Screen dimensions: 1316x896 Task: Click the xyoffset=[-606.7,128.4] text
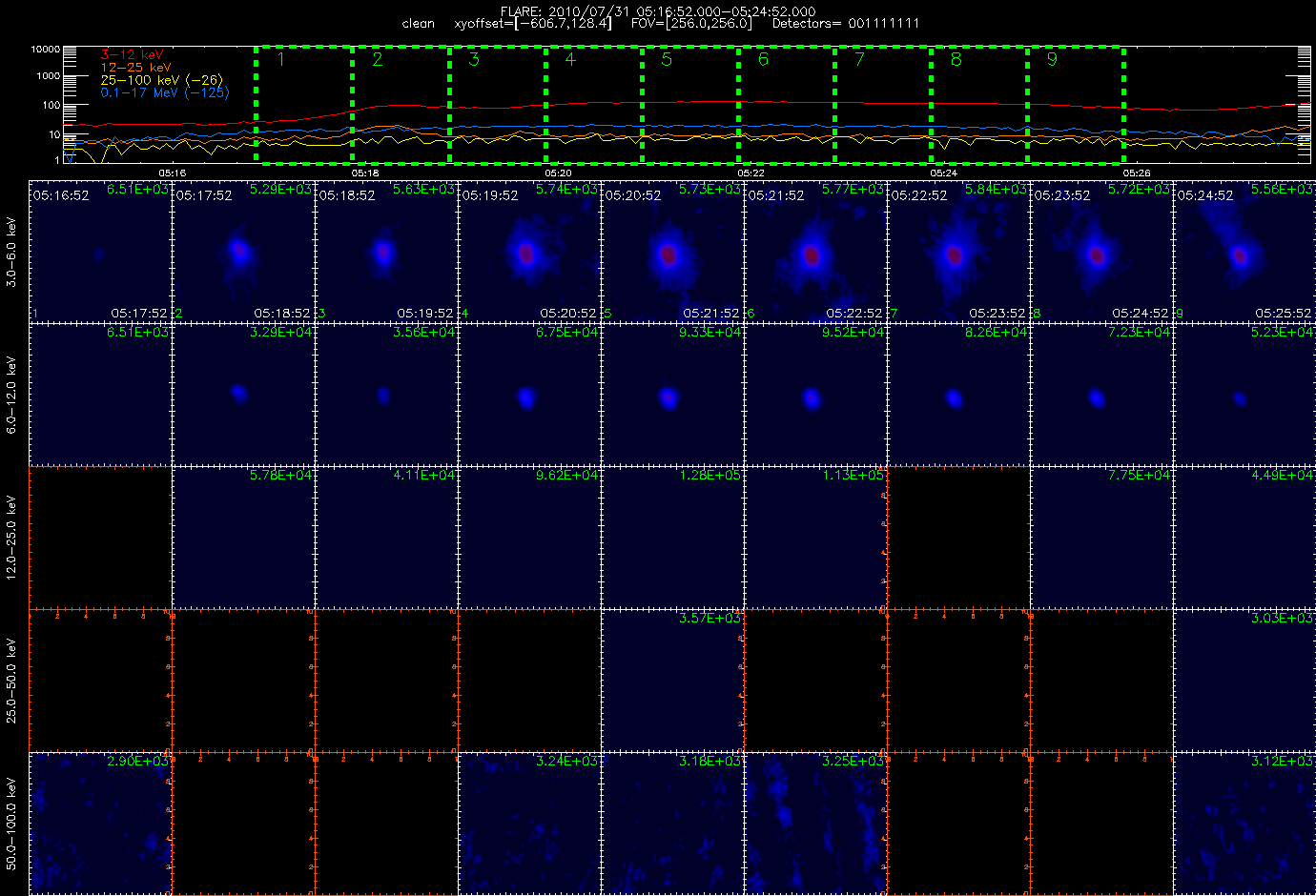click(533, 24)
